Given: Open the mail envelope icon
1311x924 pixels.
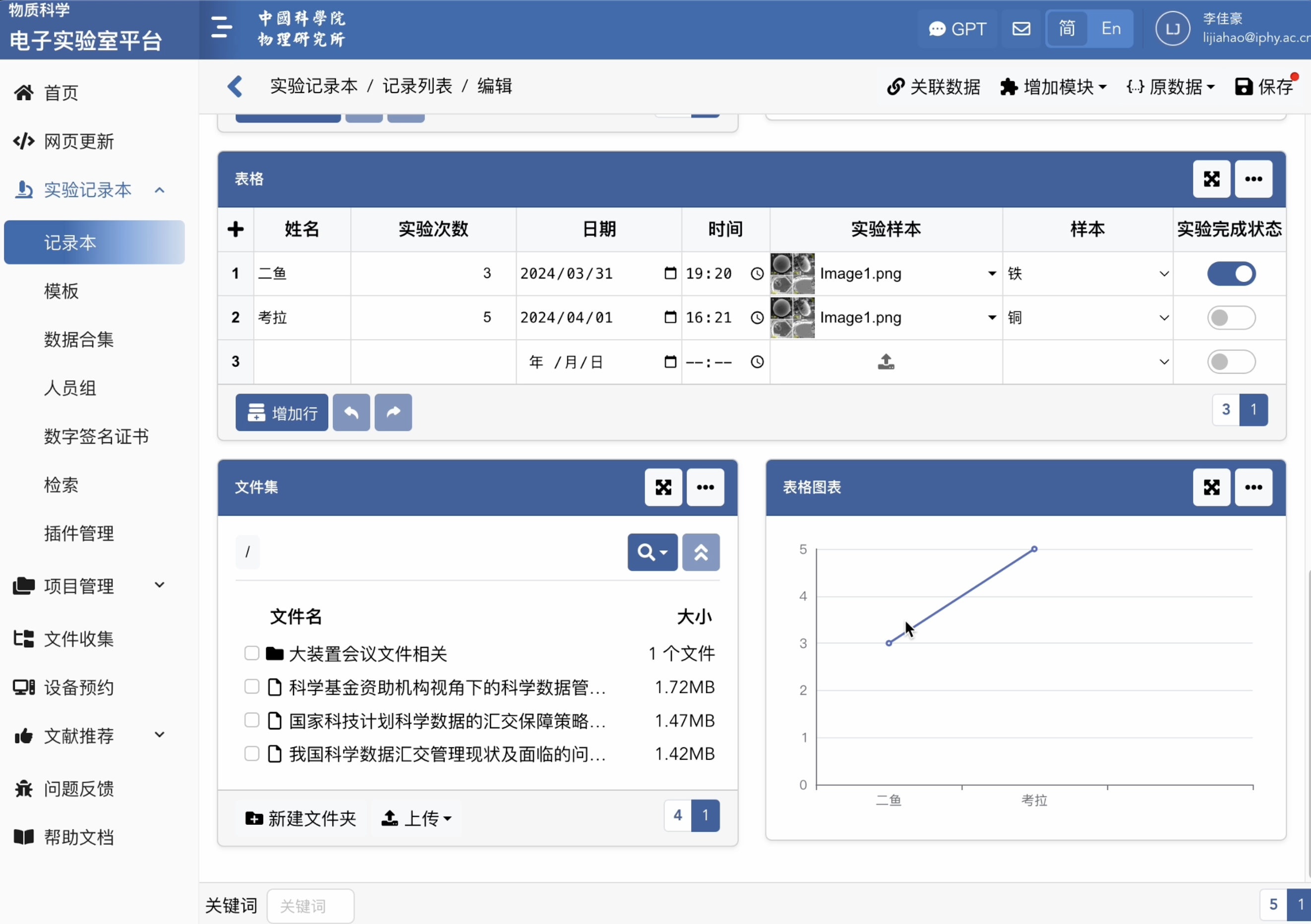Looking at the screenshot, I should click(x=1021, y=29).
